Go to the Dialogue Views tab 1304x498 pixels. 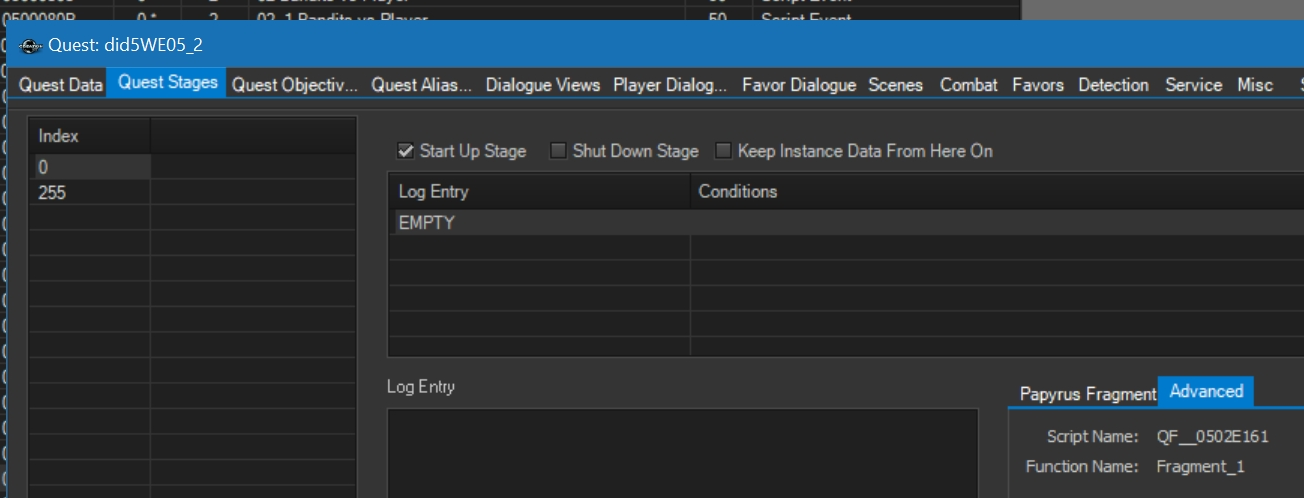click(543, 85)
